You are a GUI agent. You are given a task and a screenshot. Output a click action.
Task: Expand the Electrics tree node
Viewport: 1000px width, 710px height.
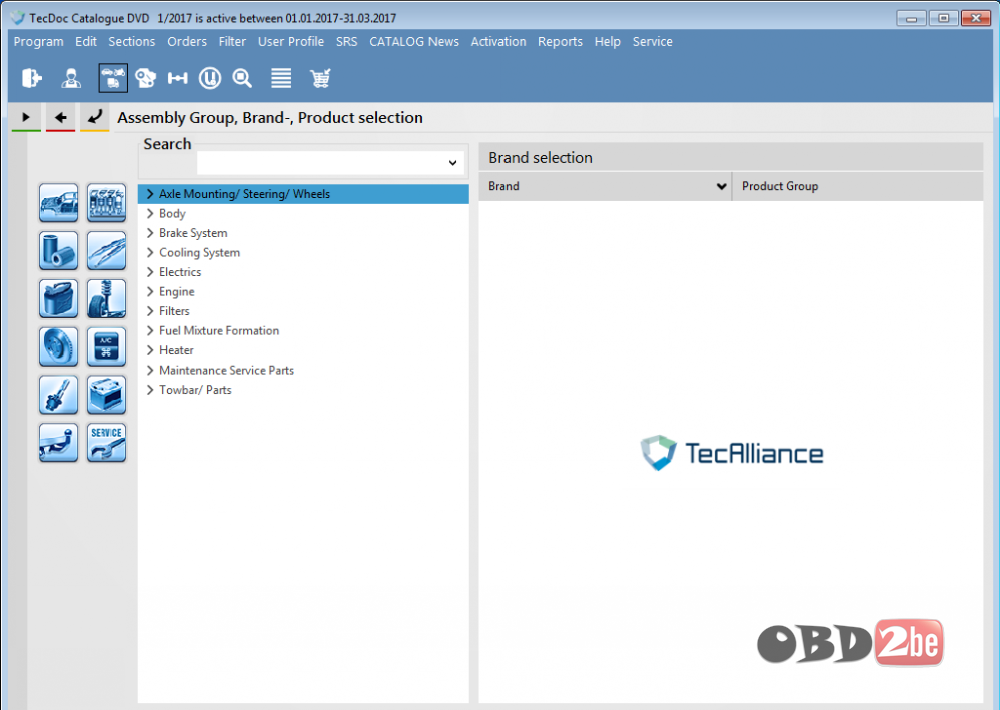point(150,272)
